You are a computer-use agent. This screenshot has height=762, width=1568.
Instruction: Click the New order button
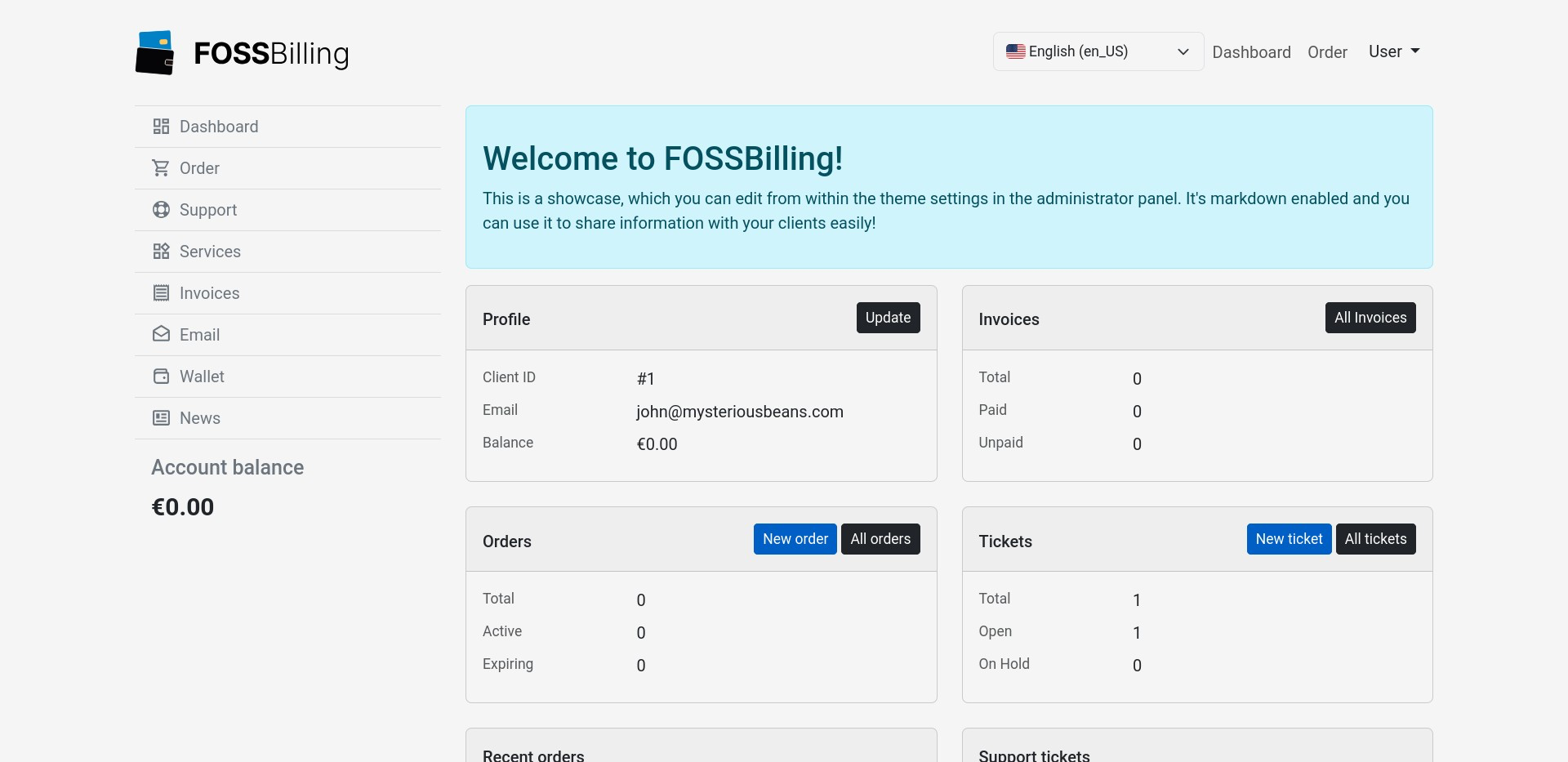pos(795,539)
